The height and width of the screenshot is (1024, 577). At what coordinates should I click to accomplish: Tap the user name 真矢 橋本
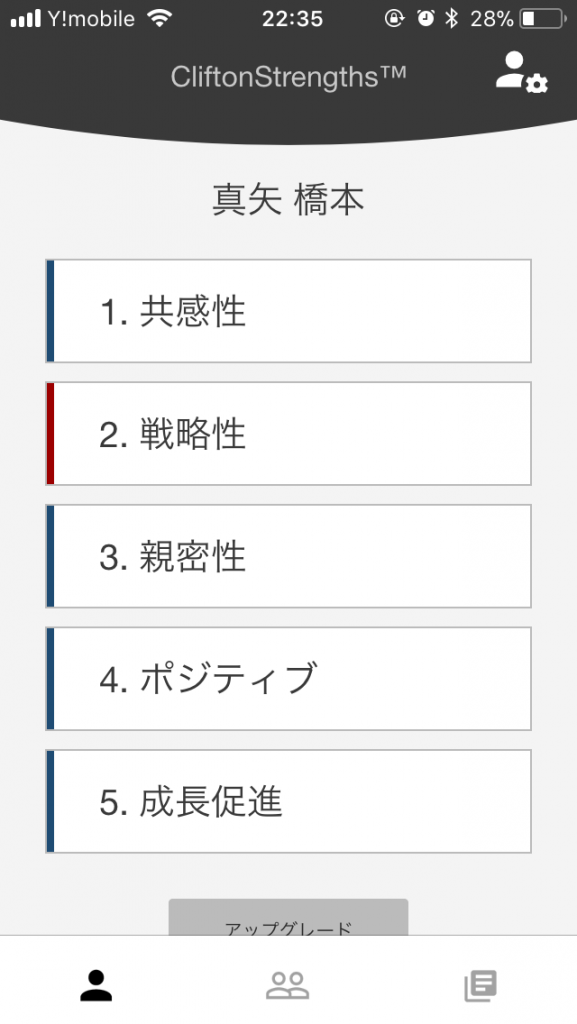288,199
